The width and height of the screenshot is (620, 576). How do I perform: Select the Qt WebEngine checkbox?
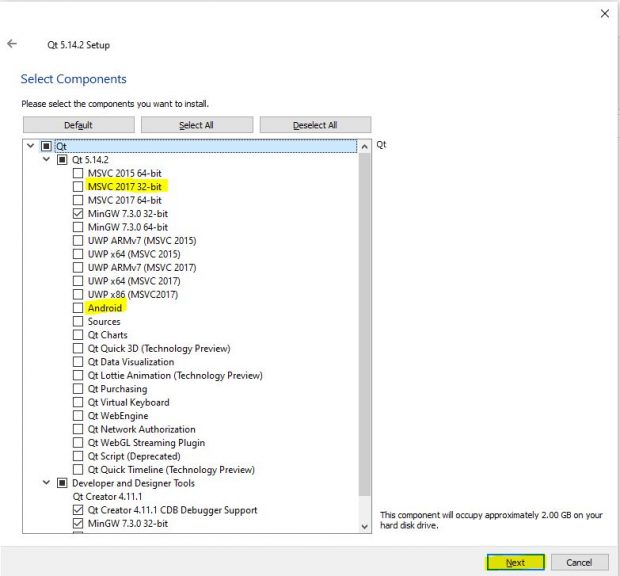[x=78, y=416]
